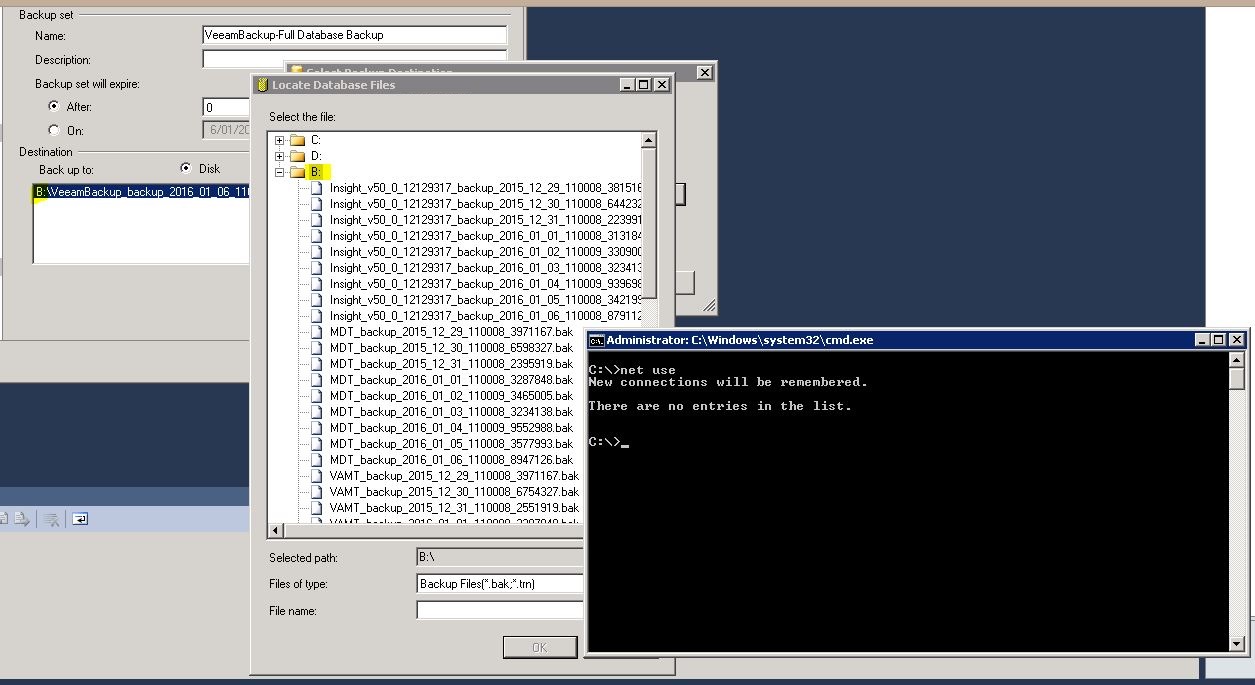This screenshot has width=1255, height=685.
Task: Select MDT_backup_2015_12_30_110008_6598327.bak
Action: coord(451,348)
